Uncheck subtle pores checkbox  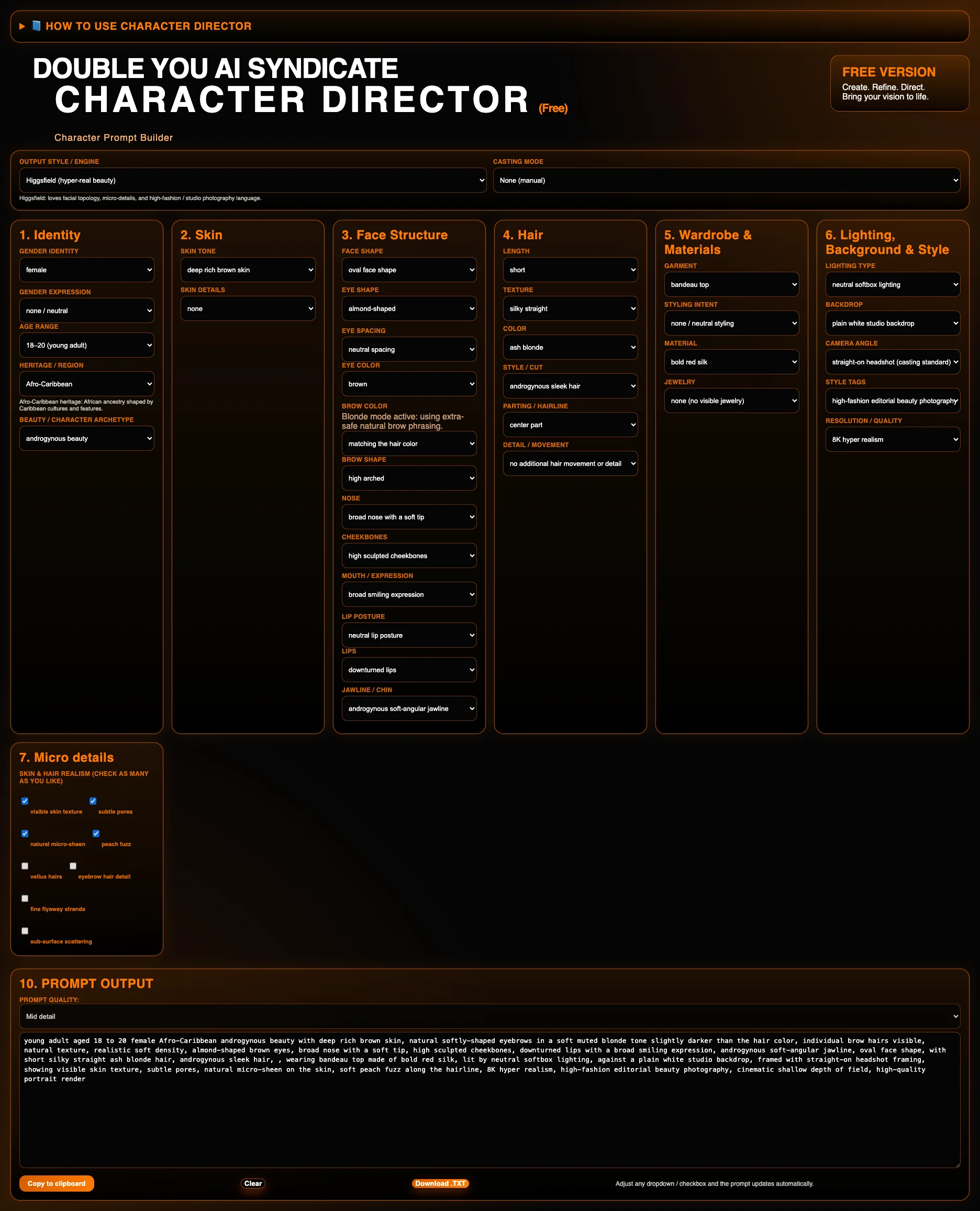tap(93, 801)
